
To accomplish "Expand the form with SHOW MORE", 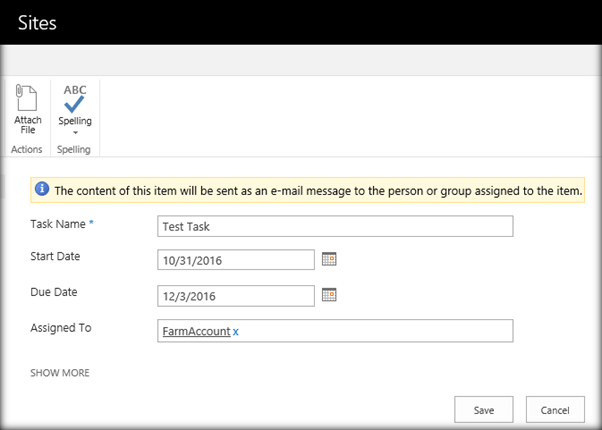I will (60, 373).
